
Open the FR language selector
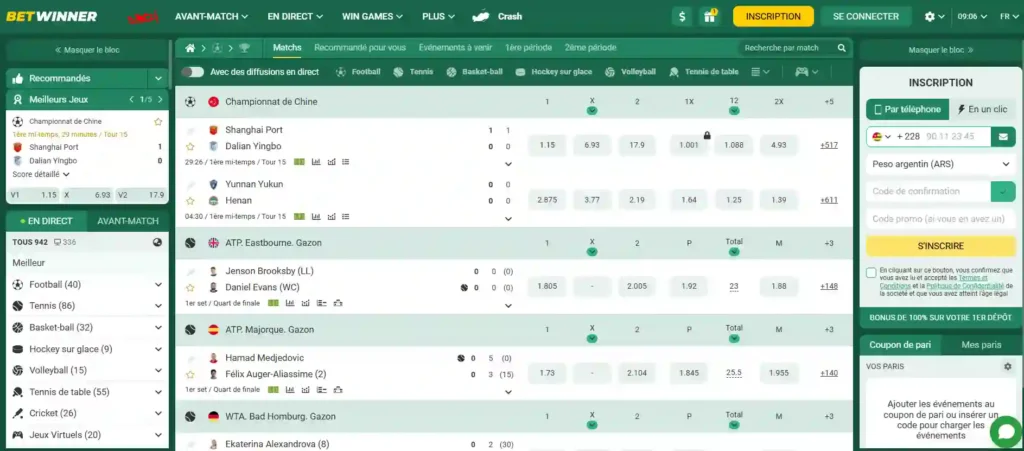pyautogui.click(x=1010, y=16)
